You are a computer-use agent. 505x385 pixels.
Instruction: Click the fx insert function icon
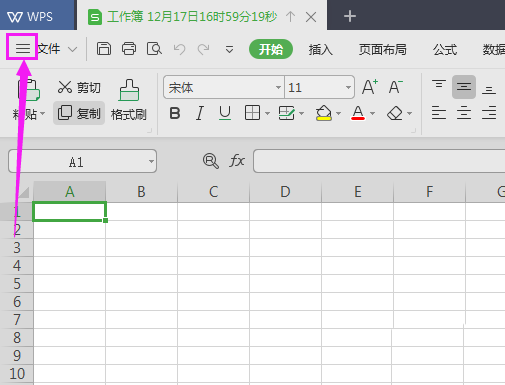237,161
